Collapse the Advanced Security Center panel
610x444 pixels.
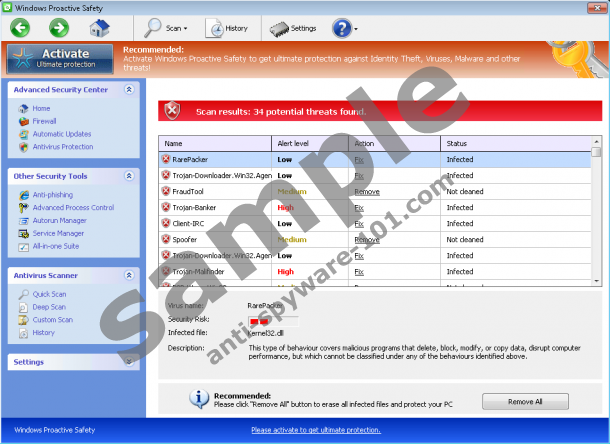point(129,90)
